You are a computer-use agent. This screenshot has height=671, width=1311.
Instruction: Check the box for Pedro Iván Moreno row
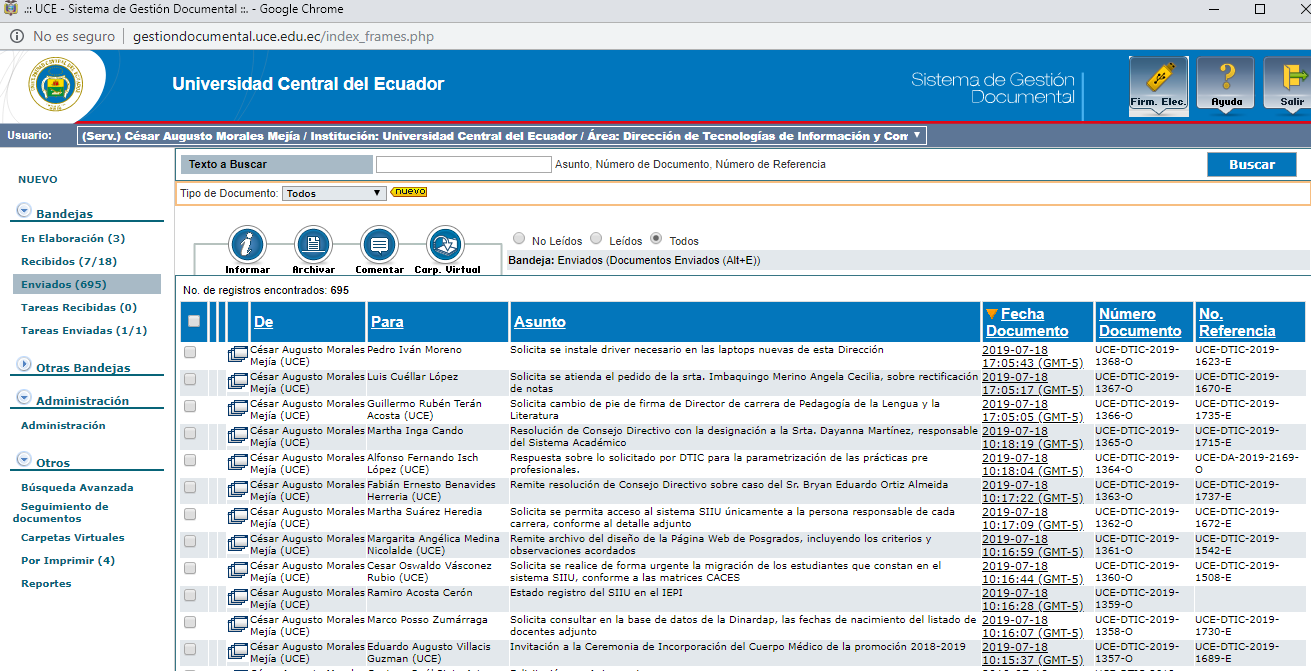pos(190,352)
